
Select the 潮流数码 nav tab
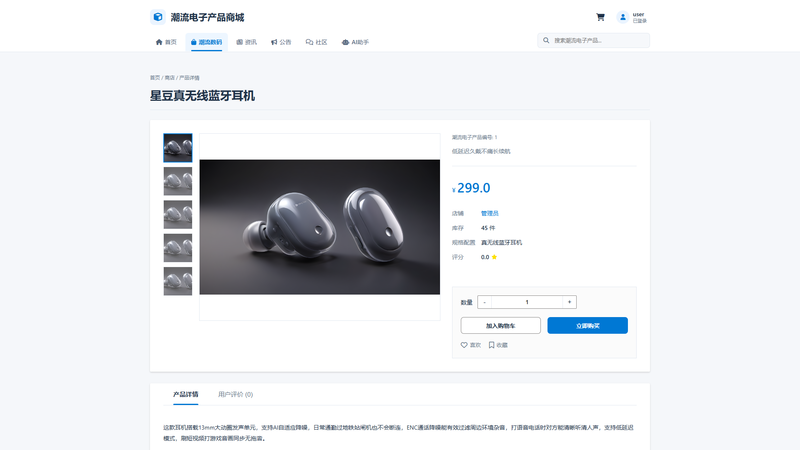tap(206, 42)
